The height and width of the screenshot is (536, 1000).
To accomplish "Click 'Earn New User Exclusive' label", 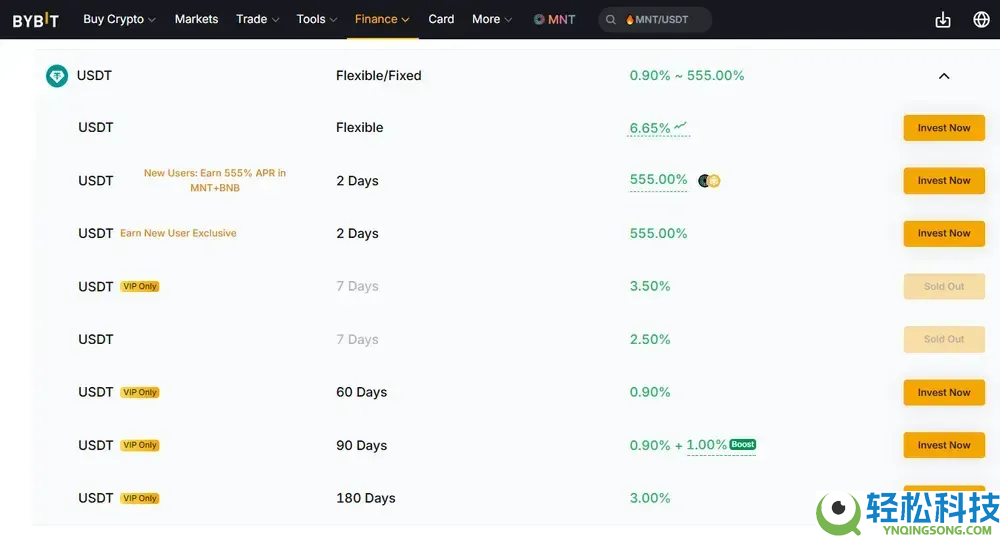I will pyautogui.click(x=178, y=234).
